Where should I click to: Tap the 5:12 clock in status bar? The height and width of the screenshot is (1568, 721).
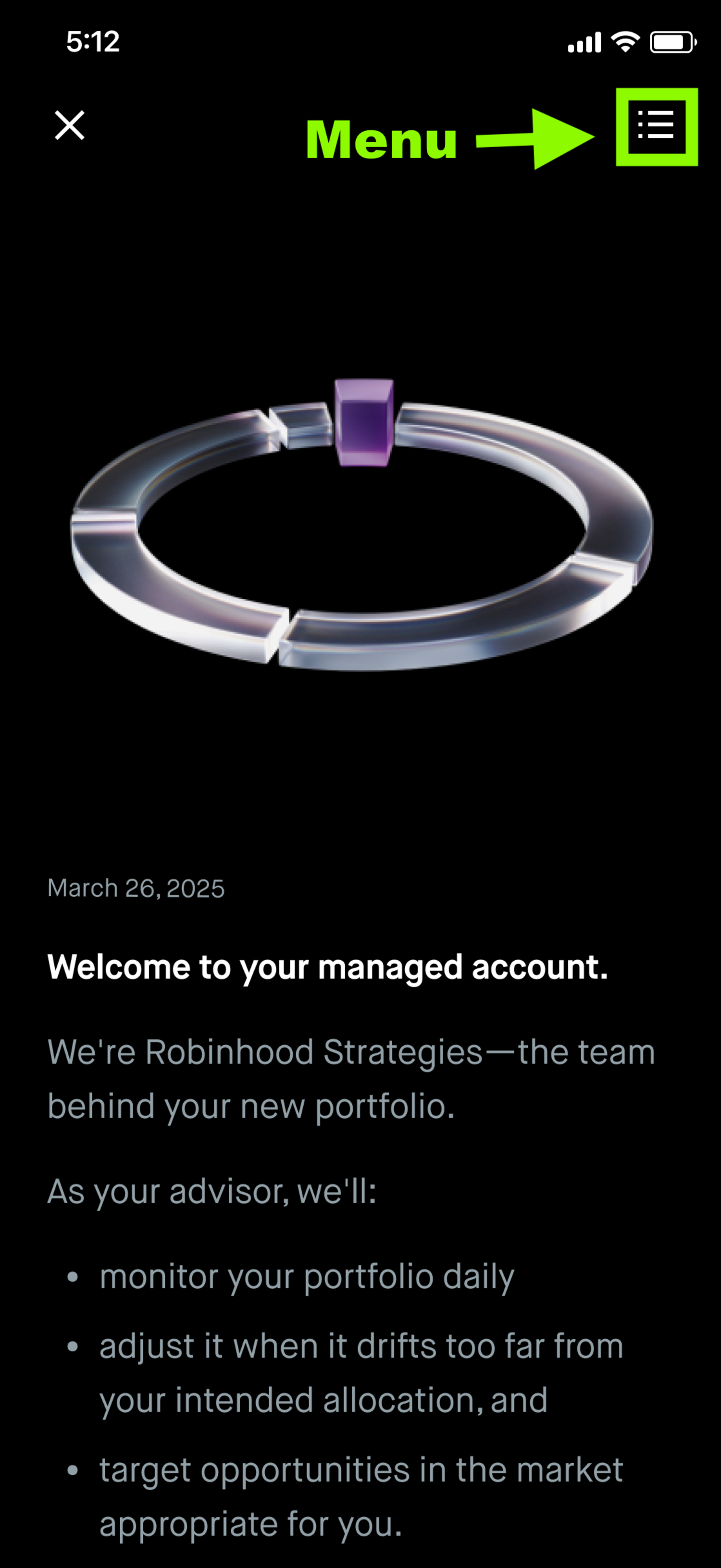pos(93,42)
